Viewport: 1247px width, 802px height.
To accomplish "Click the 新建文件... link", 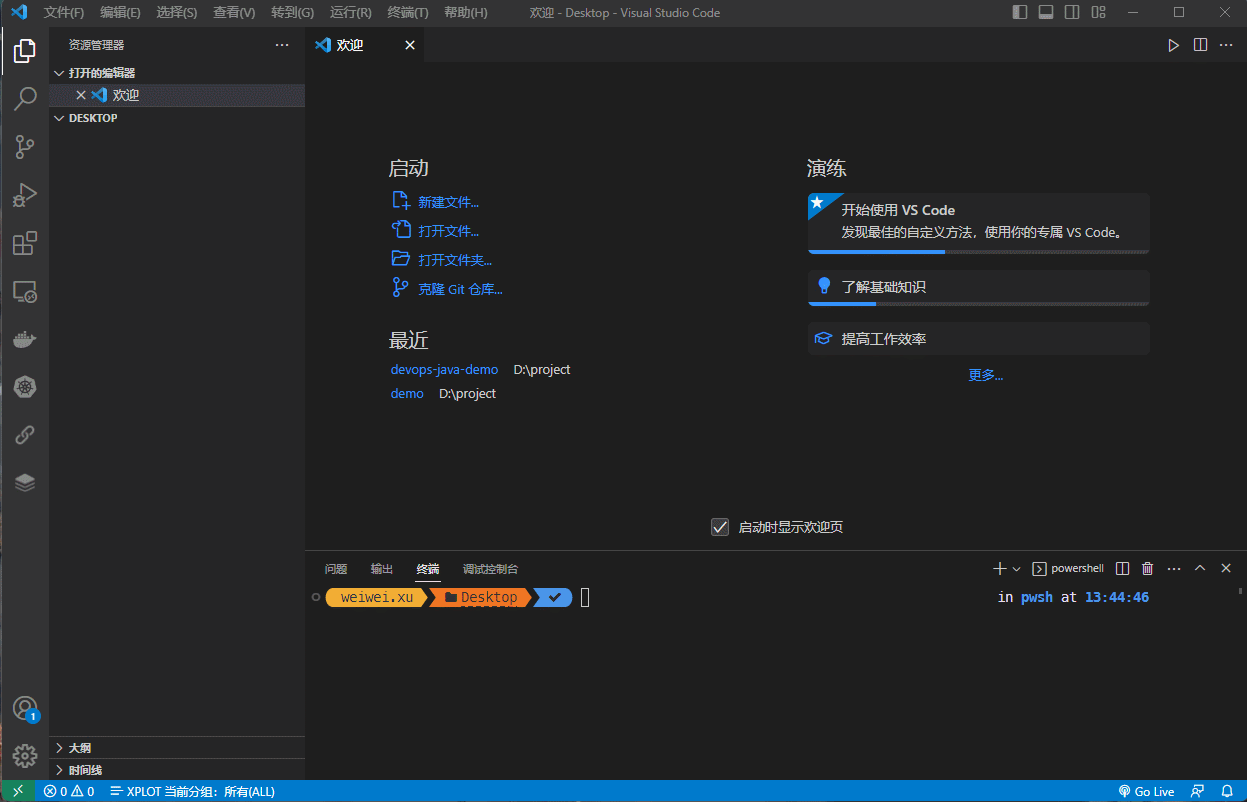I will point(449,202).
